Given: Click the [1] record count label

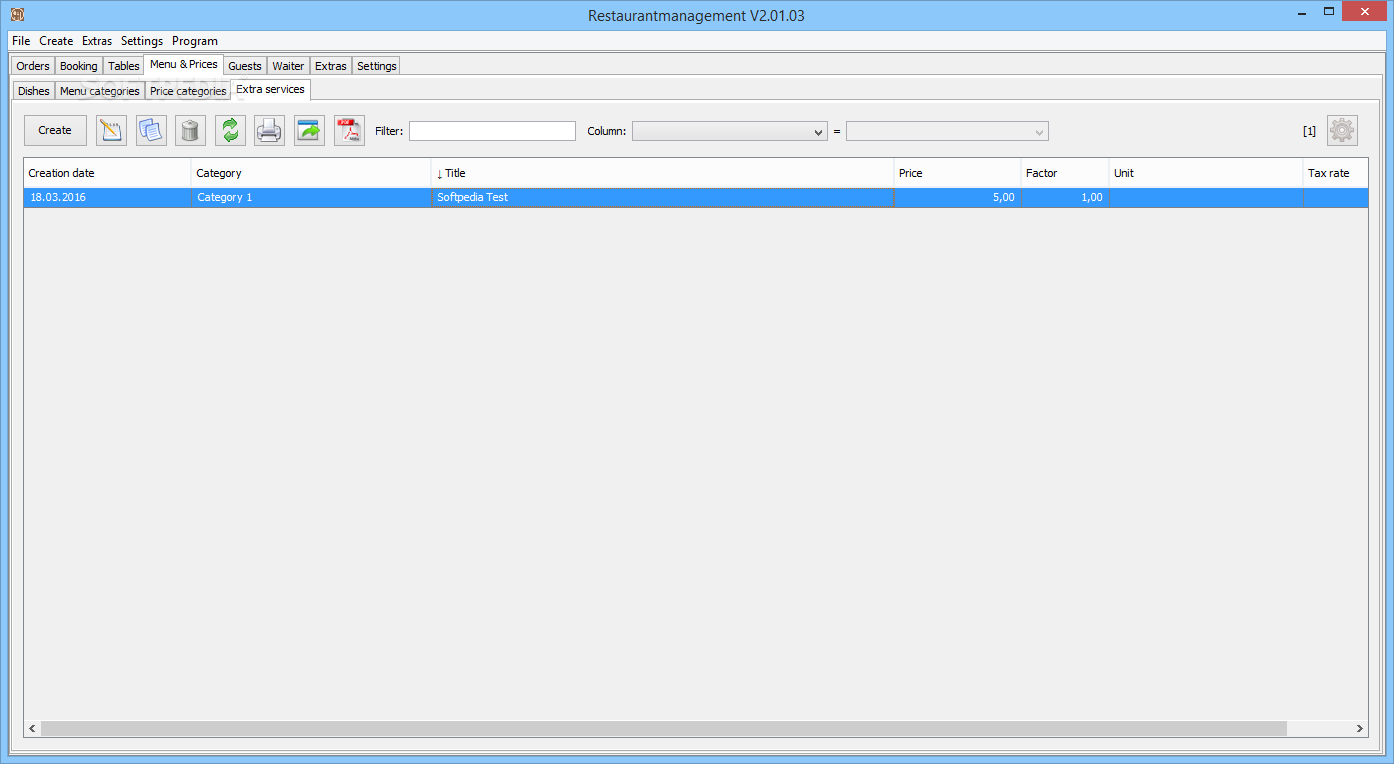Looking at the screenshot, I should [1309, 131].
